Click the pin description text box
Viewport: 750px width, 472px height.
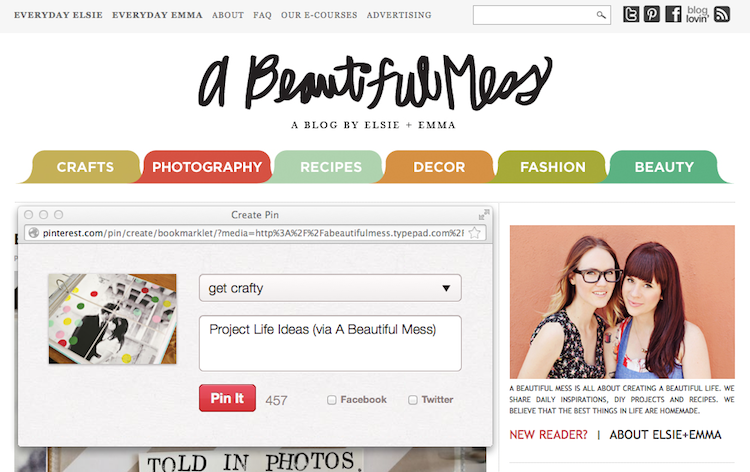tap(330, 343)
